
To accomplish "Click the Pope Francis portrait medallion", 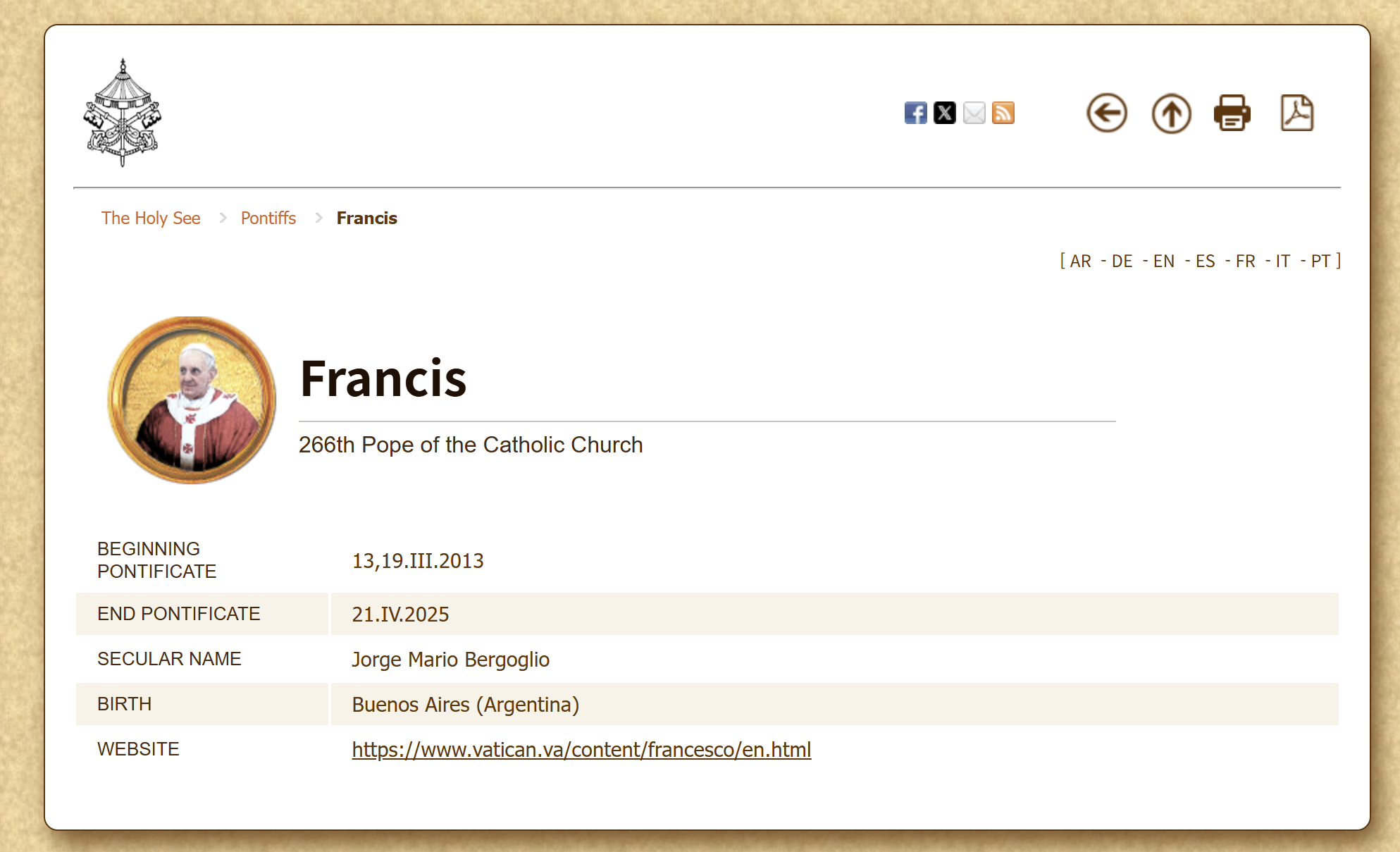I will (x=192, y=400).
